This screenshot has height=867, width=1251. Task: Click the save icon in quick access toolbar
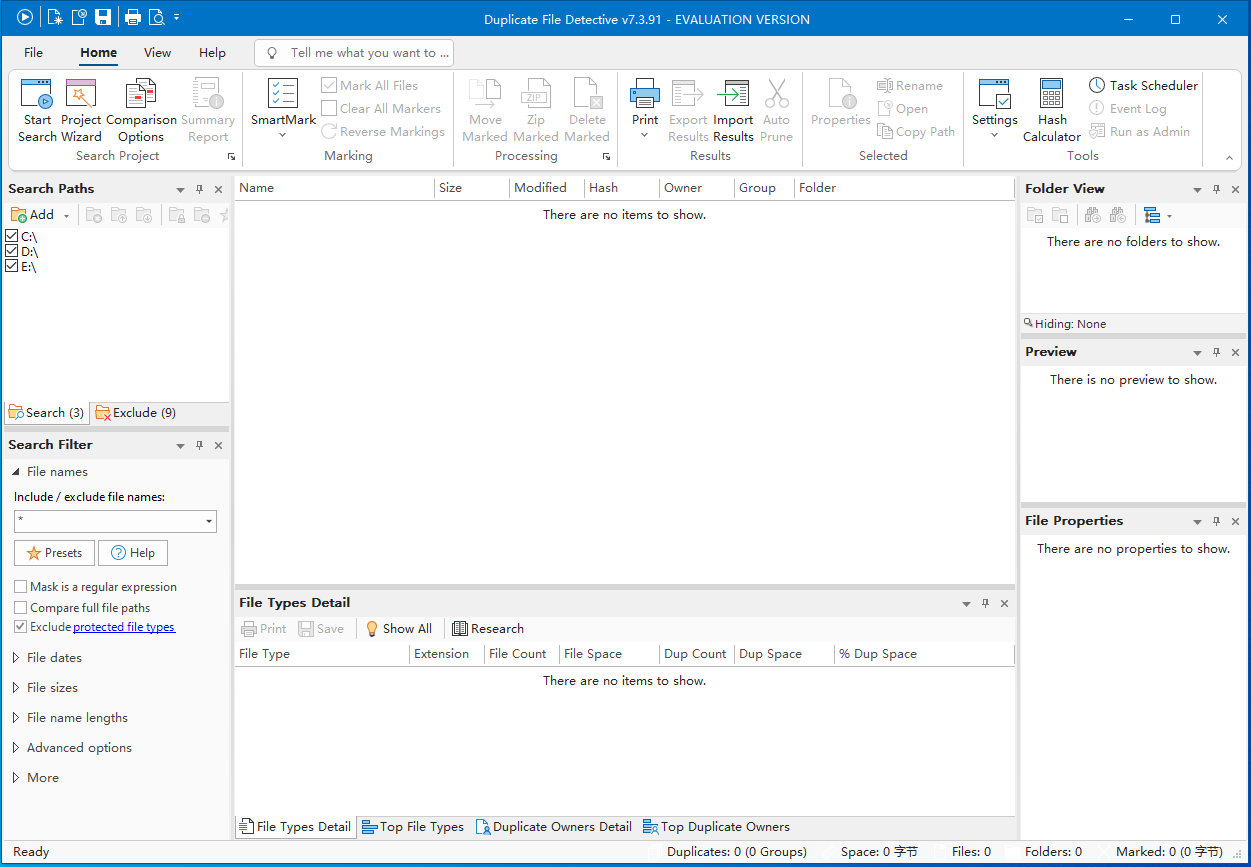(x=103, y=18)
